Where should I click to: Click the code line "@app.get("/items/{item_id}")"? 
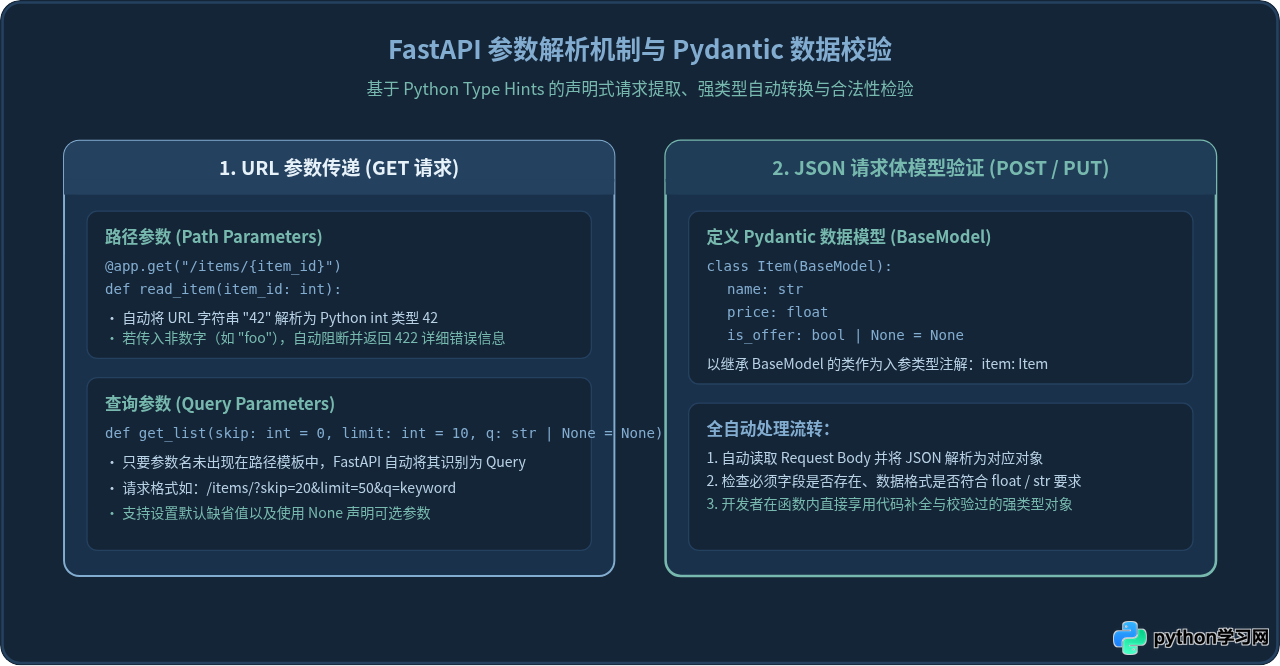point(223,265)
